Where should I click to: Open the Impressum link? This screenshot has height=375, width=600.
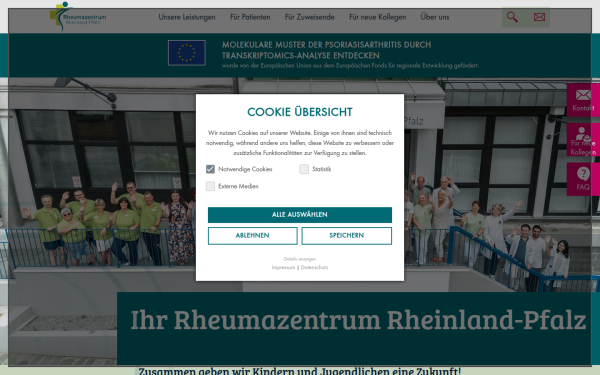[x=283, y=267]
